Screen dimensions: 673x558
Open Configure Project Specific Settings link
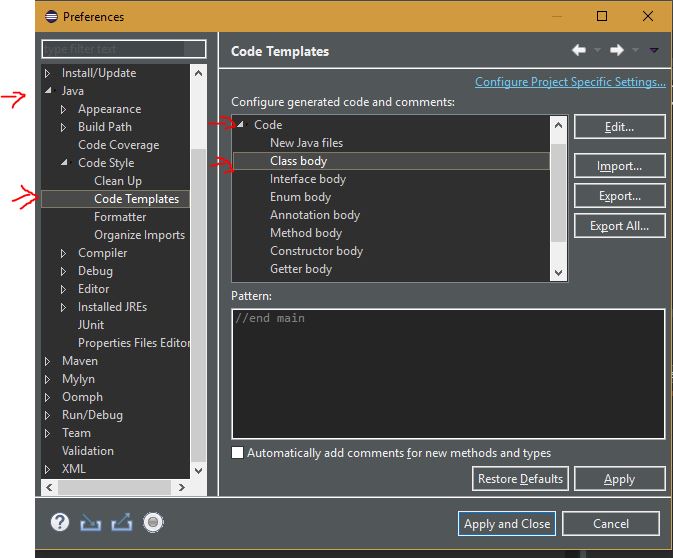pos(570,82)
